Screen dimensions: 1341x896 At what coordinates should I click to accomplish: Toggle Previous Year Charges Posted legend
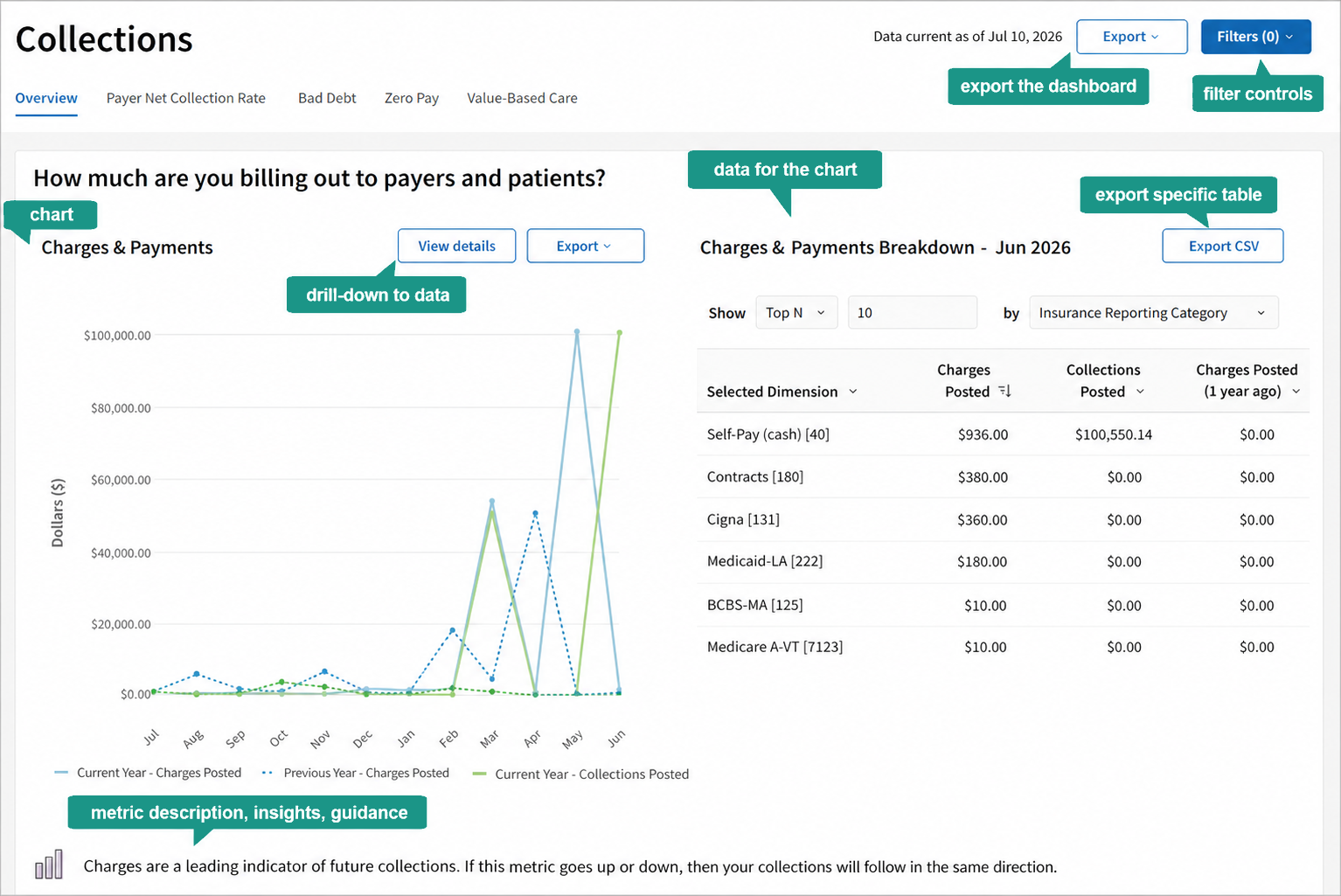click(x=355, y=773)
